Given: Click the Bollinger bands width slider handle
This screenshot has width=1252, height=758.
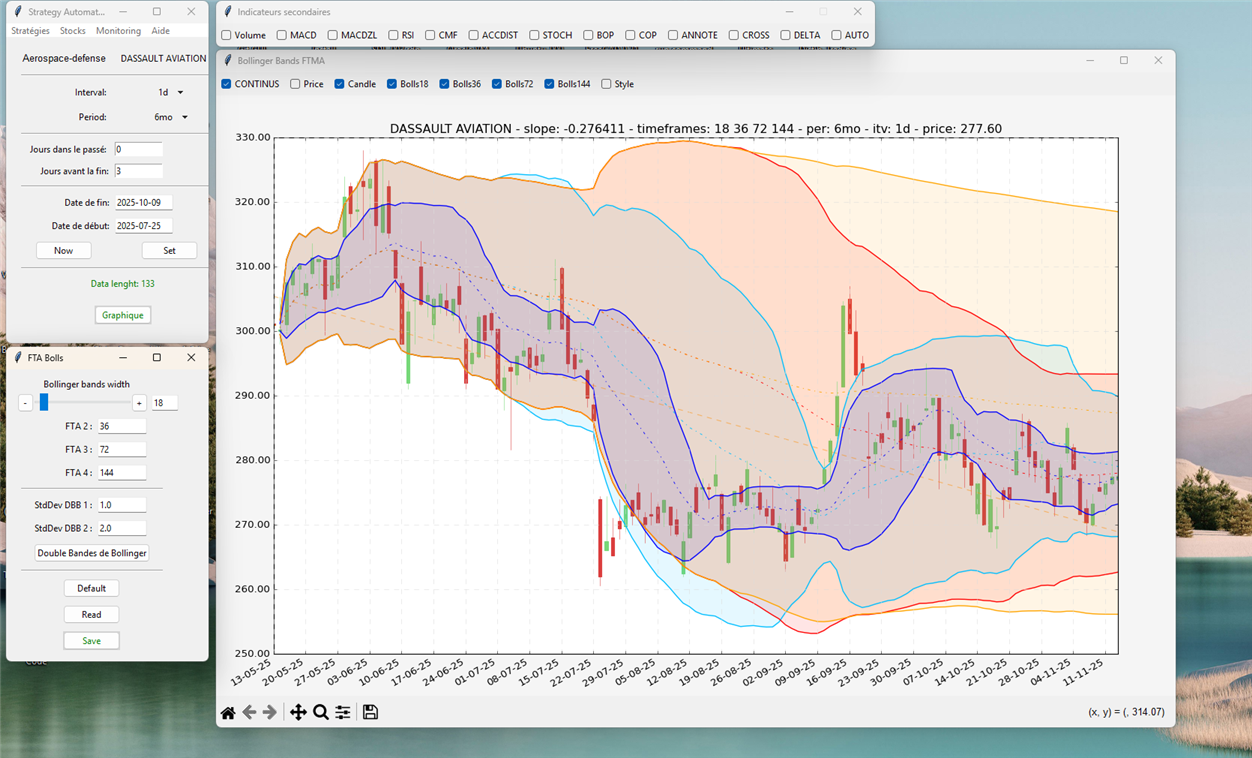Looking at the screenshot, I should (x=44, y=402).
